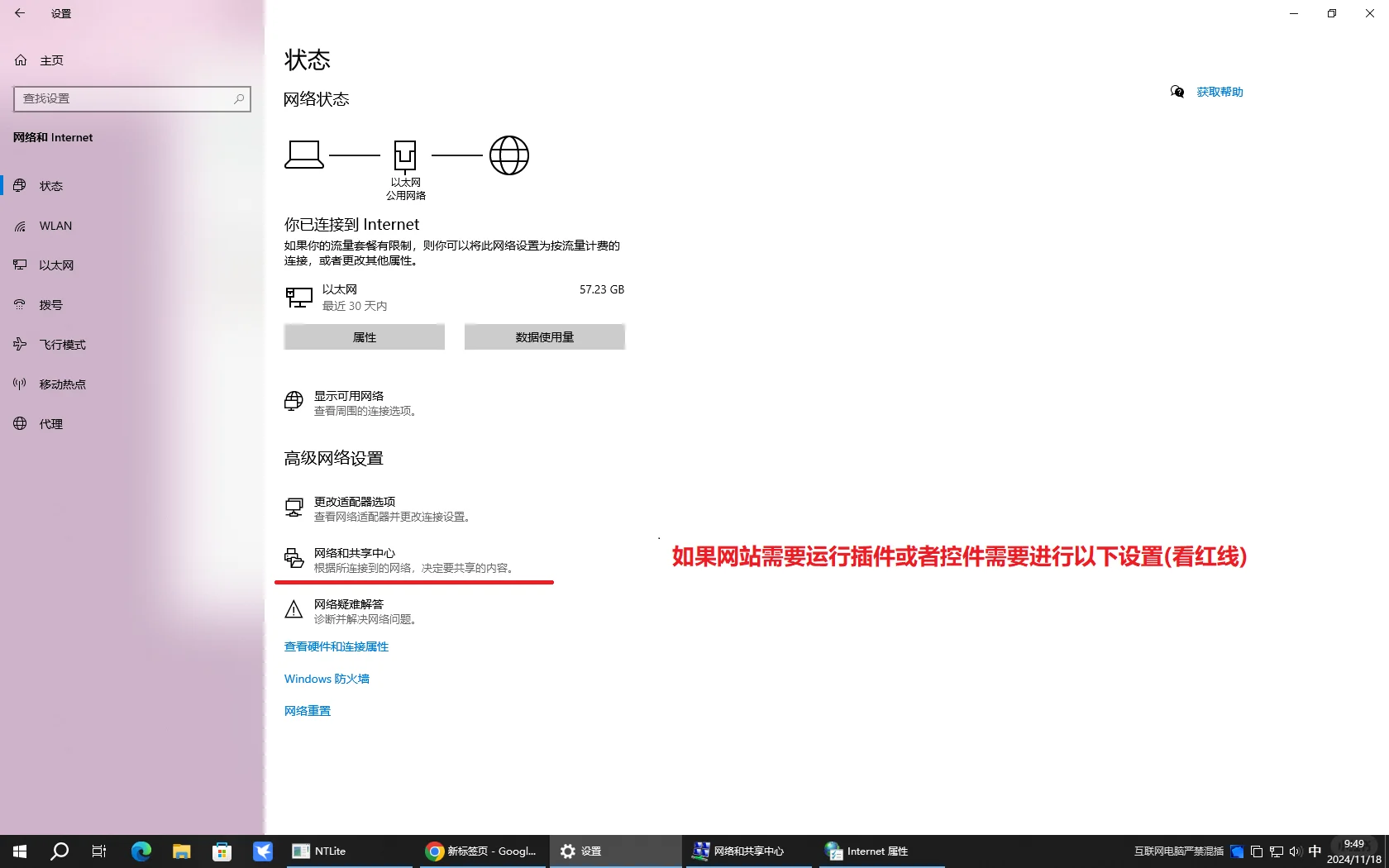Click the Ethernet icon in network diagram
This screenshot has height=868, width=1389.
pos(405,155)
